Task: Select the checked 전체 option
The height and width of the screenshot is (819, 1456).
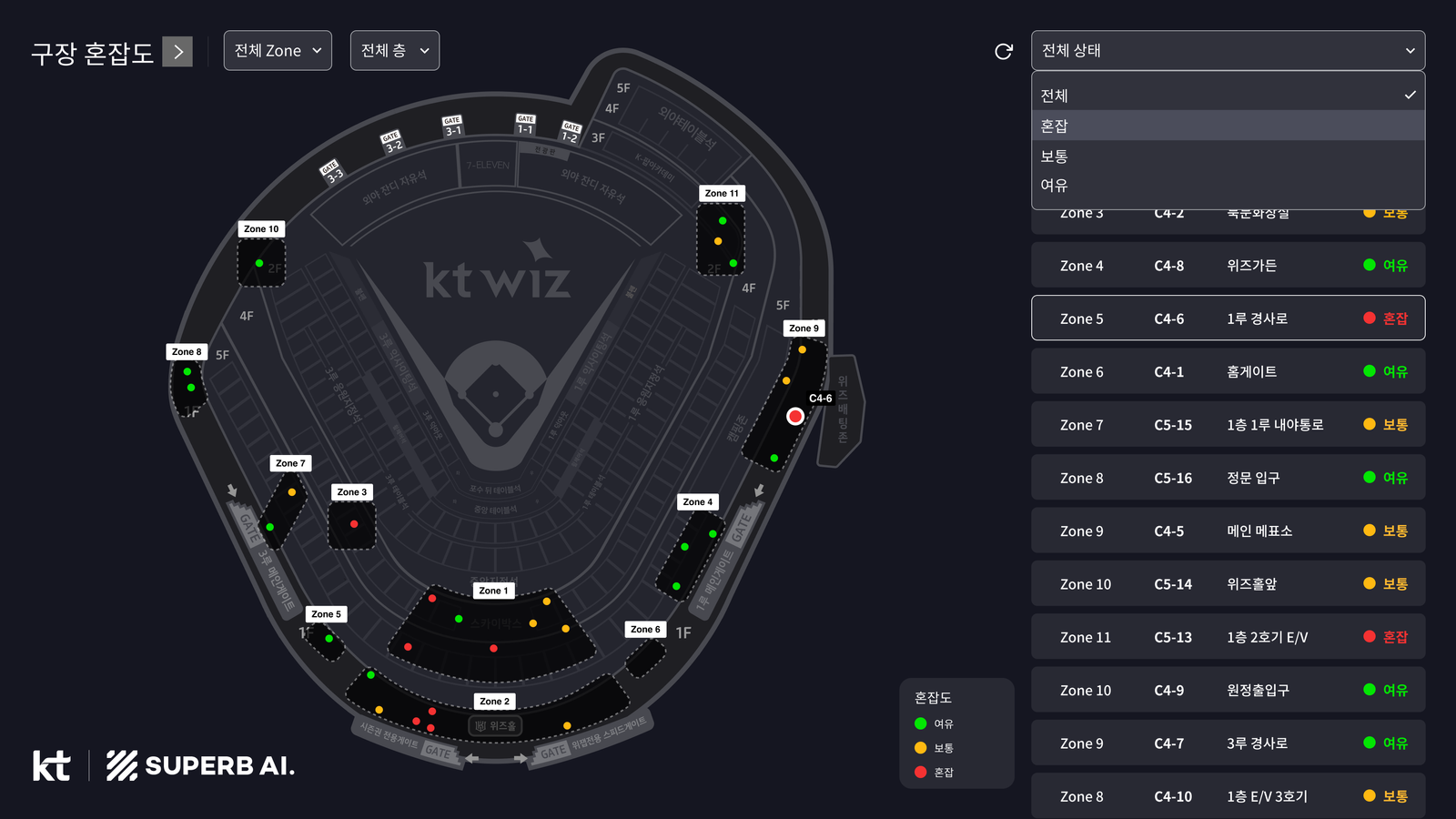Action: click(x=1228, y=96)
